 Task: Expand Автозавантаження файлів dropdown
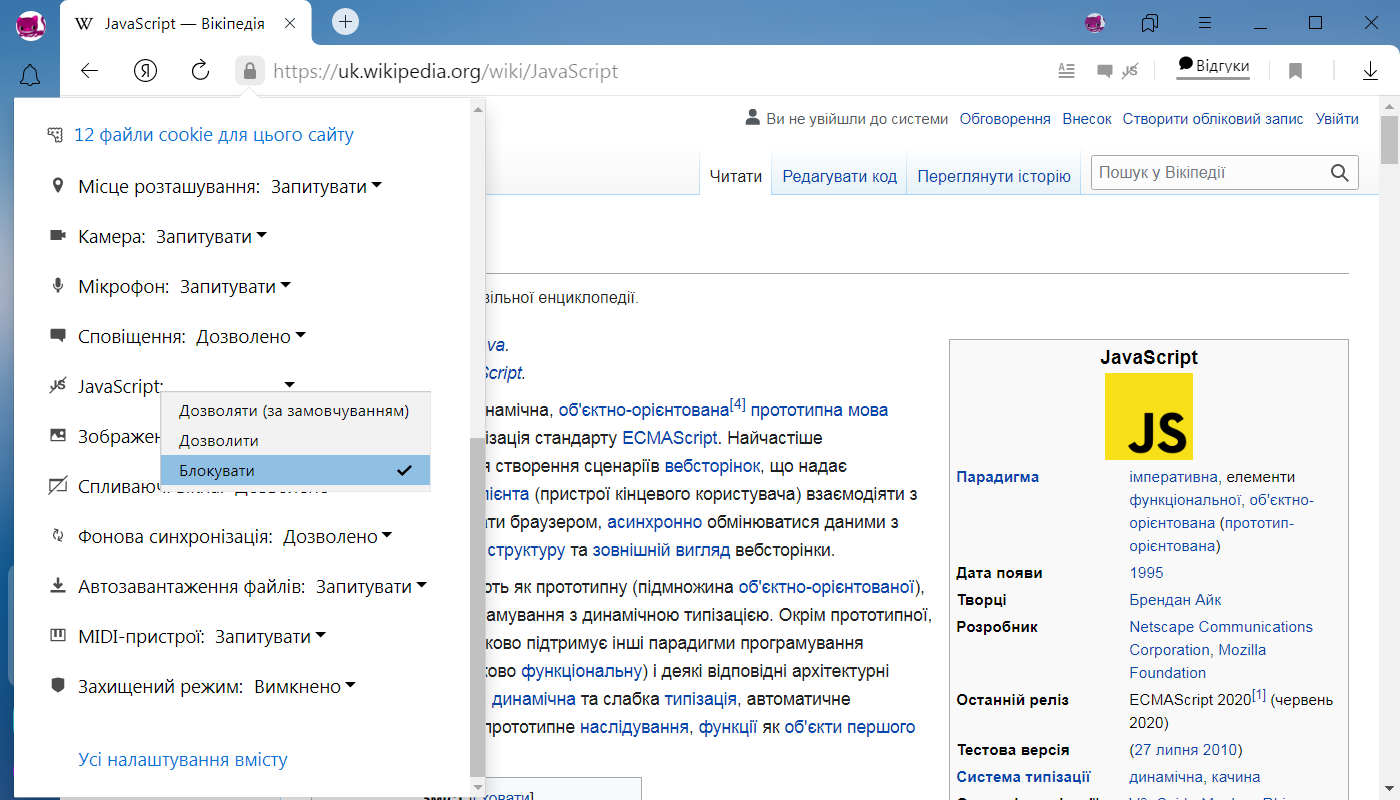(x=371, y=586)
